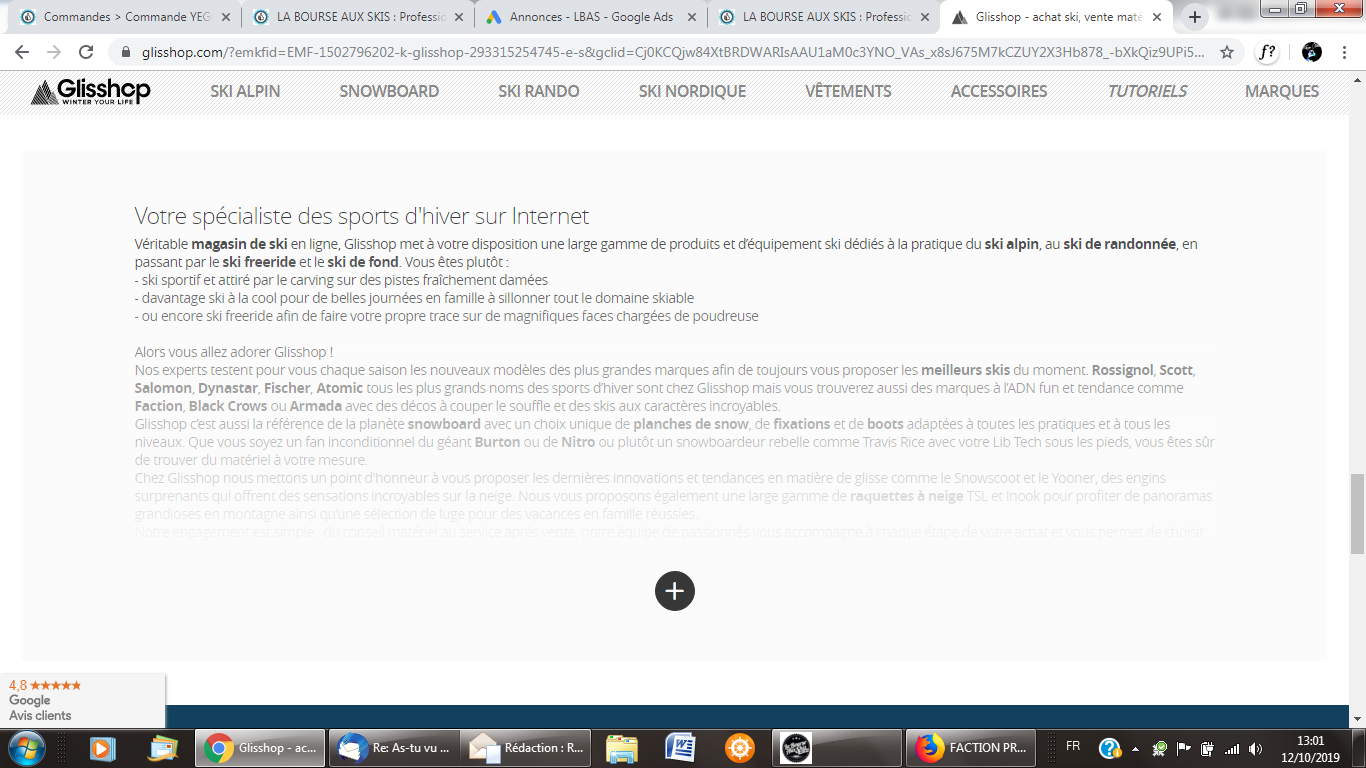Click the Glisshop logo
This screenshot has height=768, width=1366.
point(90,92)
